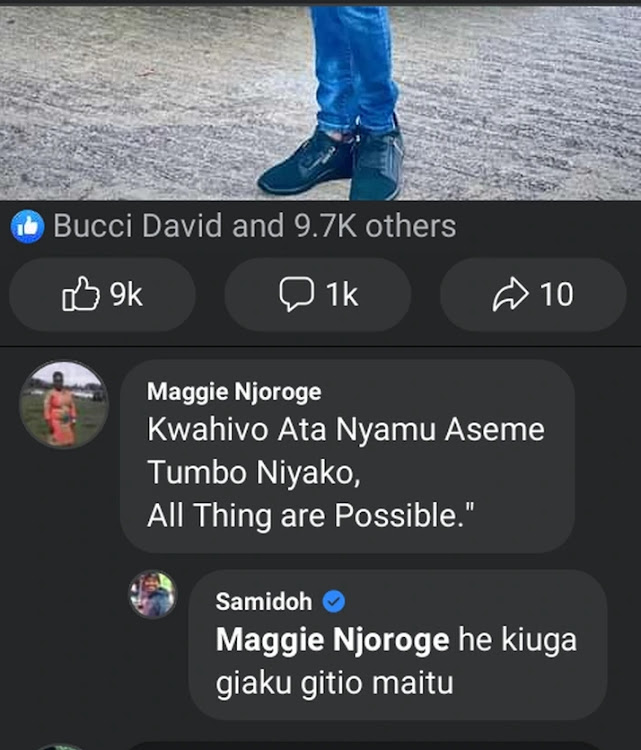Tap the 1k comments button
641x750 pixels.
(x=318, y=294)
